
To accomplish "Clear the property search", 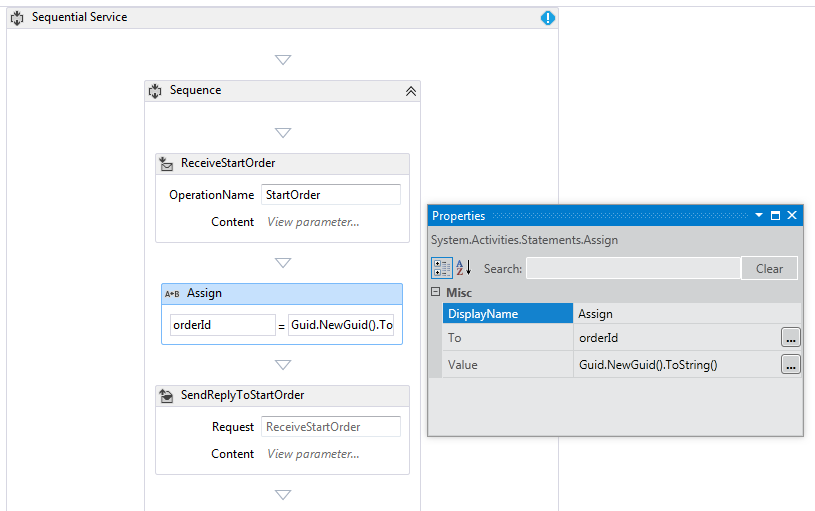I will 769,268.
